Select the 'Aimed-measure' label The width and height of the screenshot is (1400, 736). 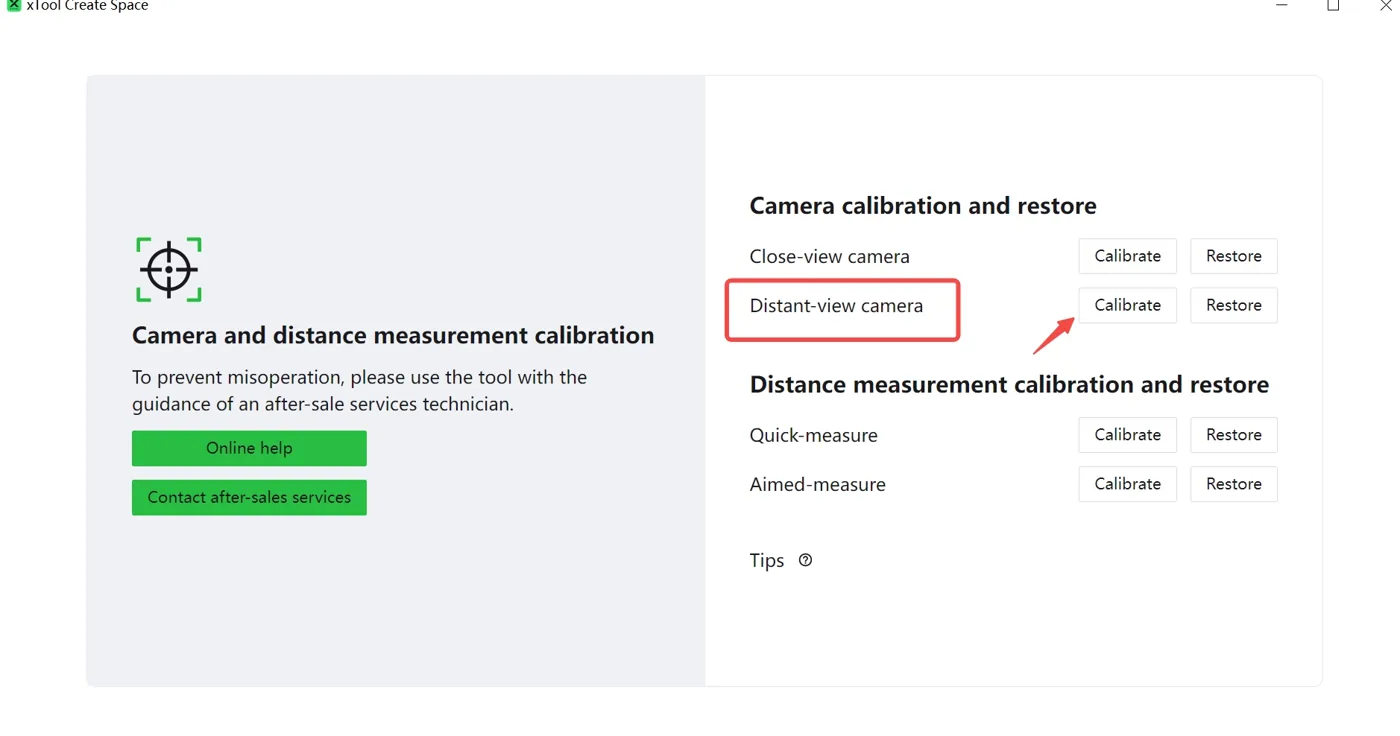point(818,484)
